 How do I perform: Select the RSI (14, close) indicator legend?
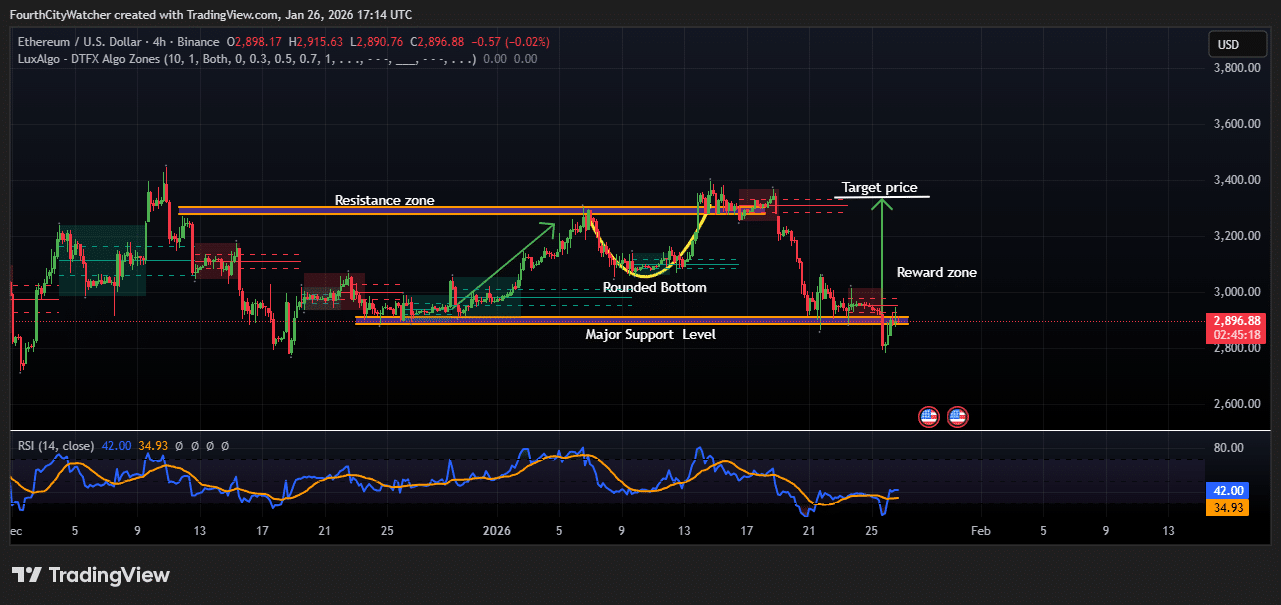[x=56, y=446]
